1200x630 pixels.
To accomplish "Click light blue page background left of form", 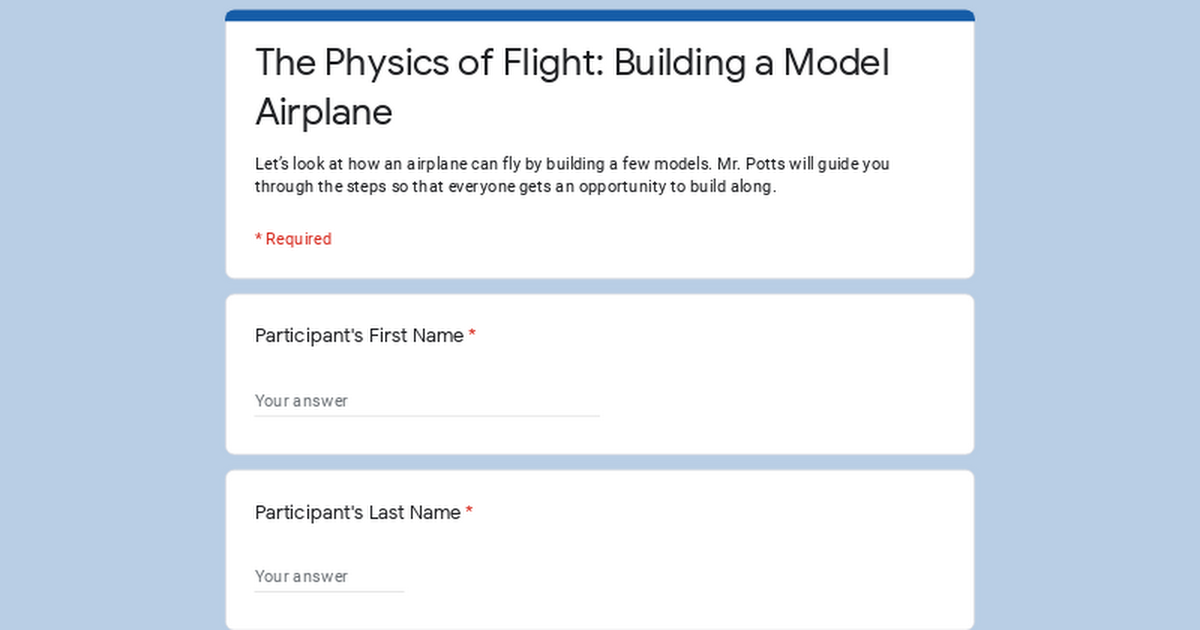I will click(x=112, y=315).
